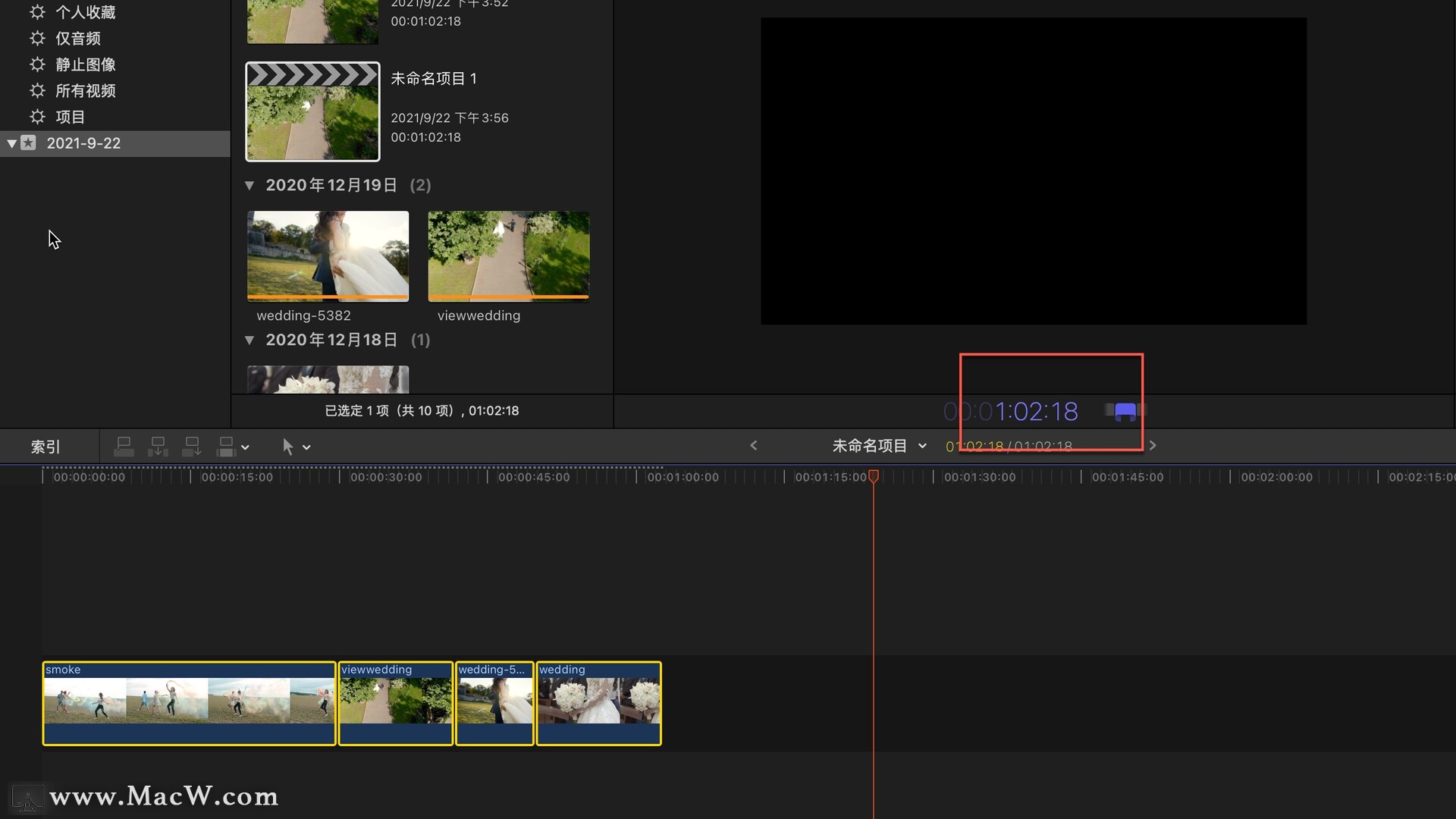Click the connect clip to primary storyline icon
This screenshot has width=1456, height=819.
(124, 447)
